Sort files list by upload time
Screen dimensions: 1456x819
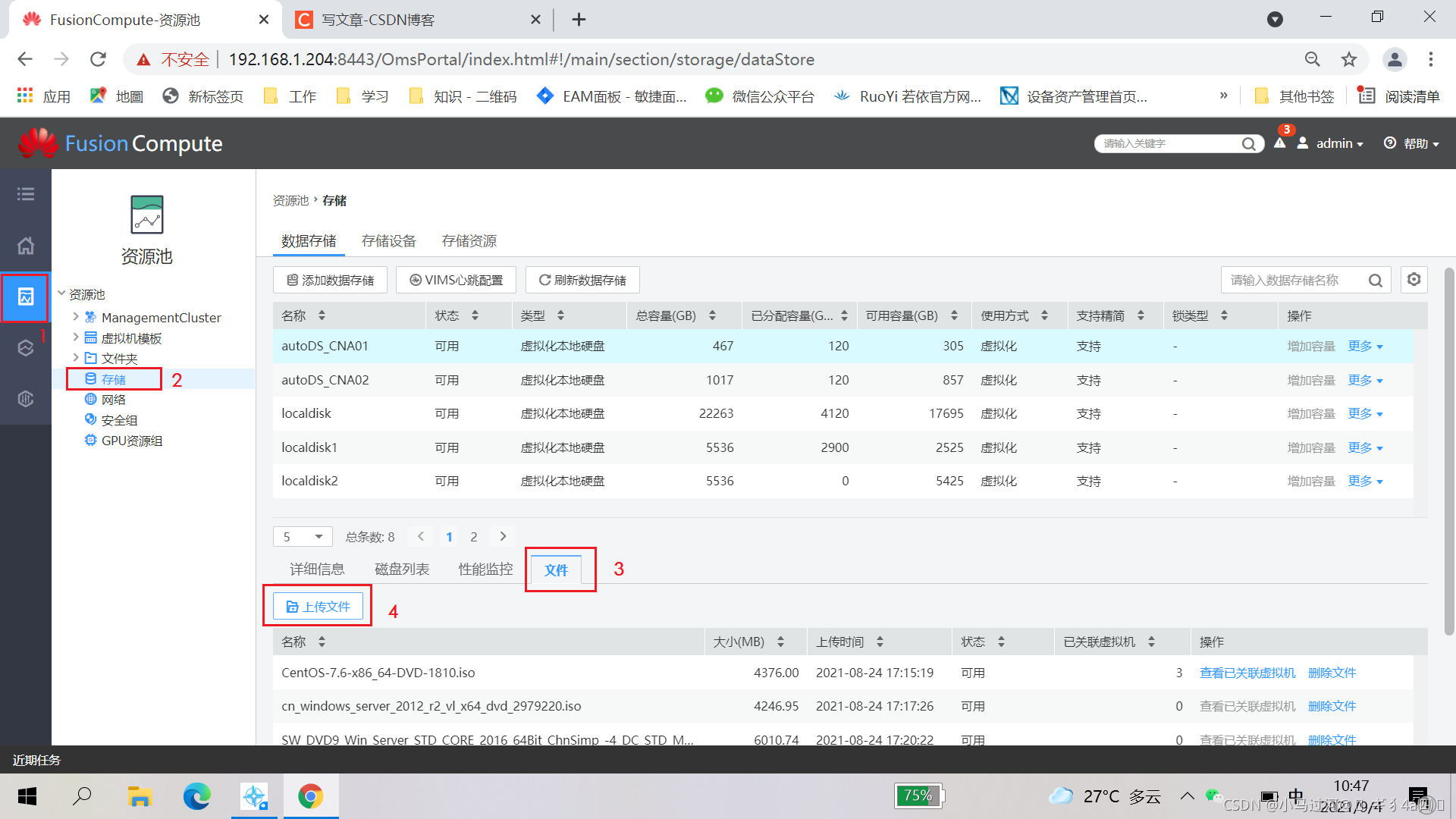pos(880,642)
